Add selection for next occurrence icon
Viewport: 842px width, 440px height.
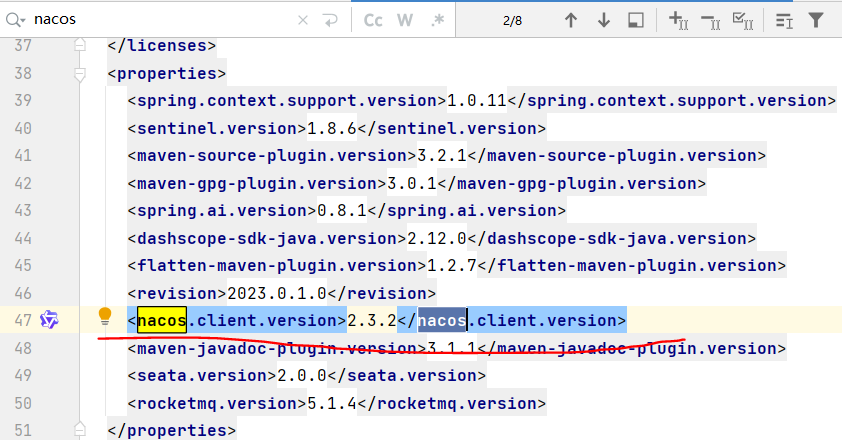(678, 20)
